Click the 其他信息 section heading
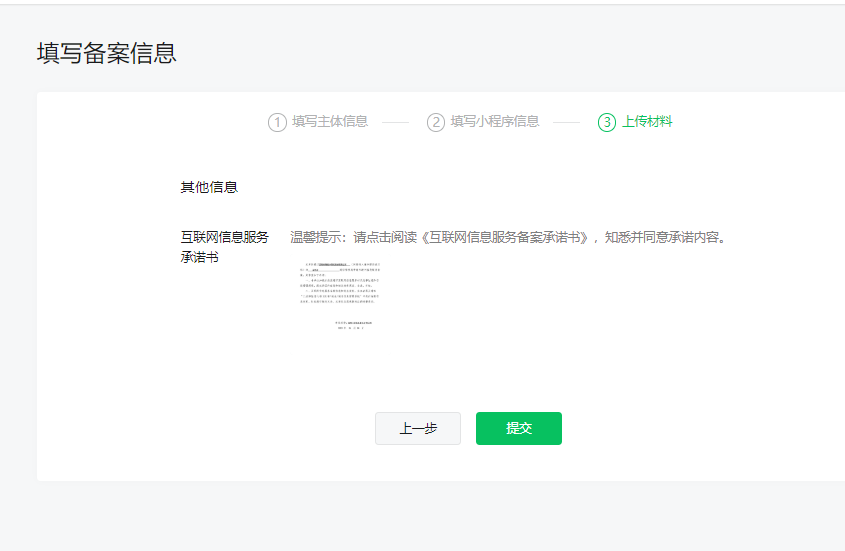 click(x=209, y=187)
